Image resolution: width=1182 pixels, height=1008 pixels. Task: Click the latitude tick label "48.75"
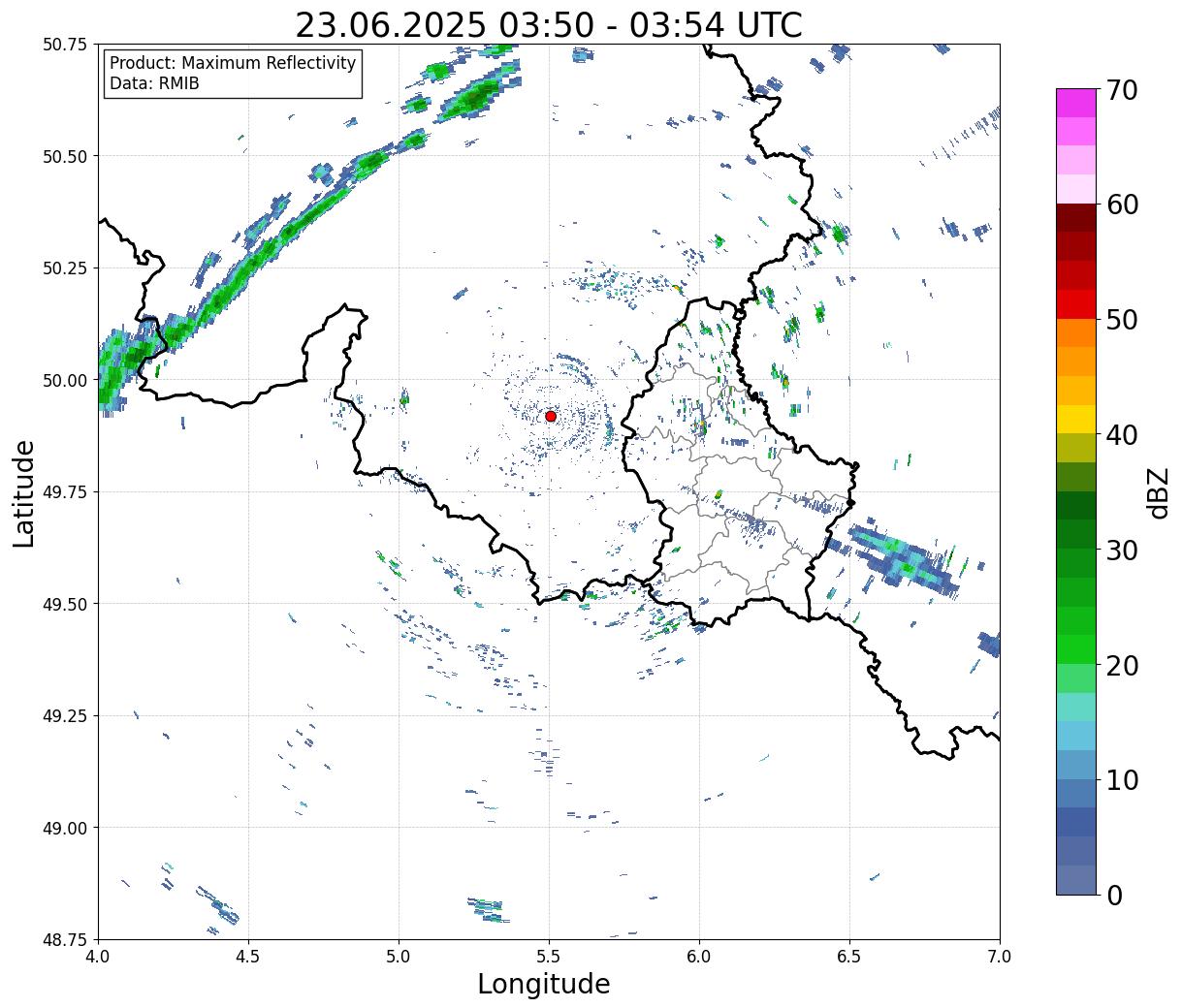66,939
